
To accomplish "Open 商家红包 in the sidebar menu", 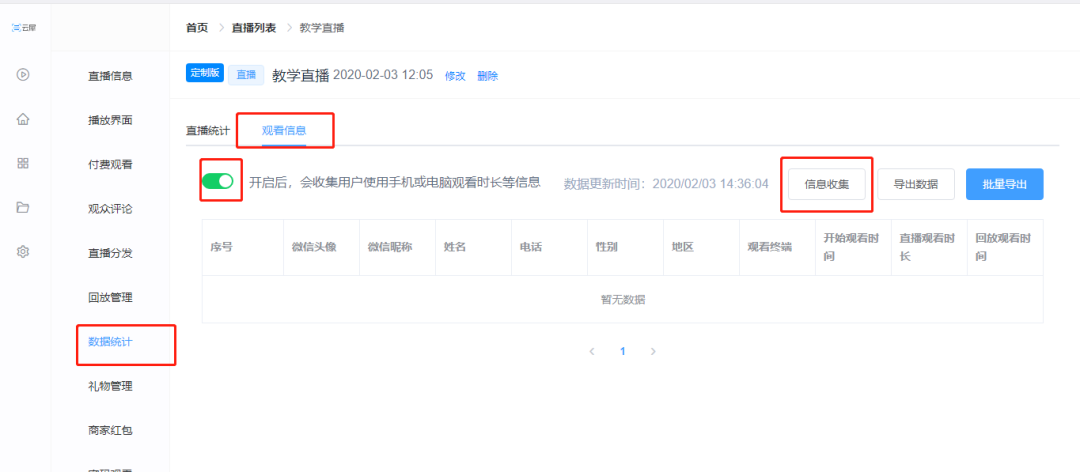I will [x=110, y=431].
